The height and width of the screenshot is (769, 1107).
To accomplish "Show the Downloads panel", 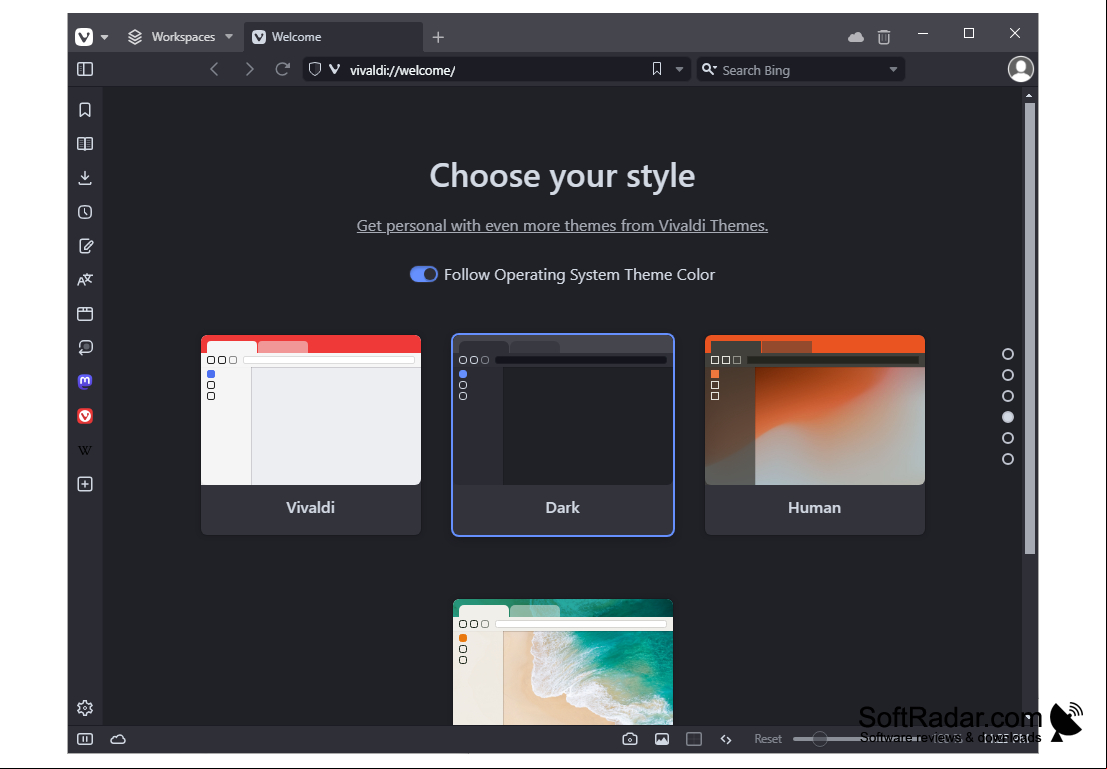I will pyautogui.click(x=85, y=178).
